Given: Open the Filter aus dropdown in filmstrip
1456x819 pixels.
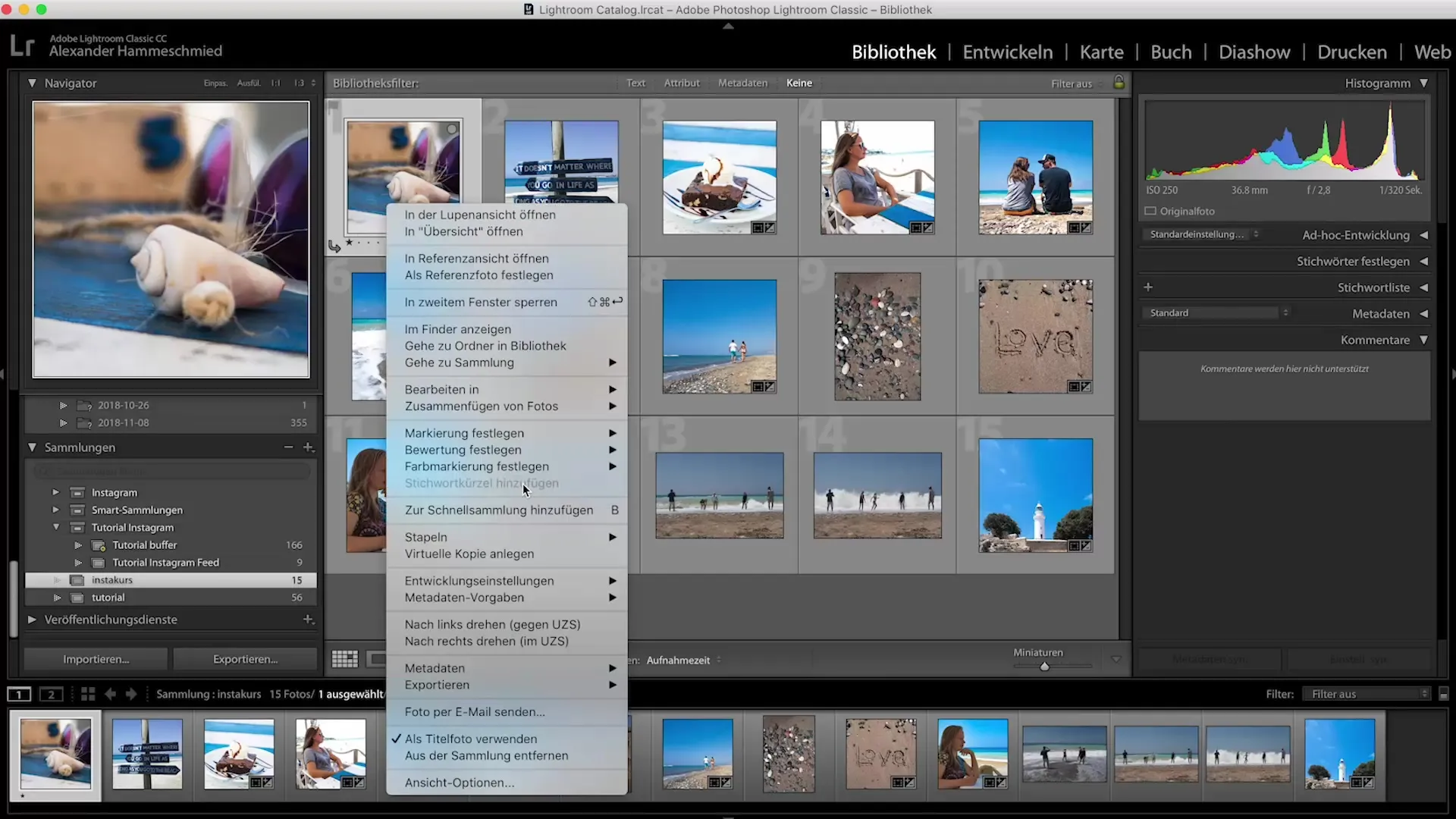Looking at the screenshot, I should point(1367,694).
